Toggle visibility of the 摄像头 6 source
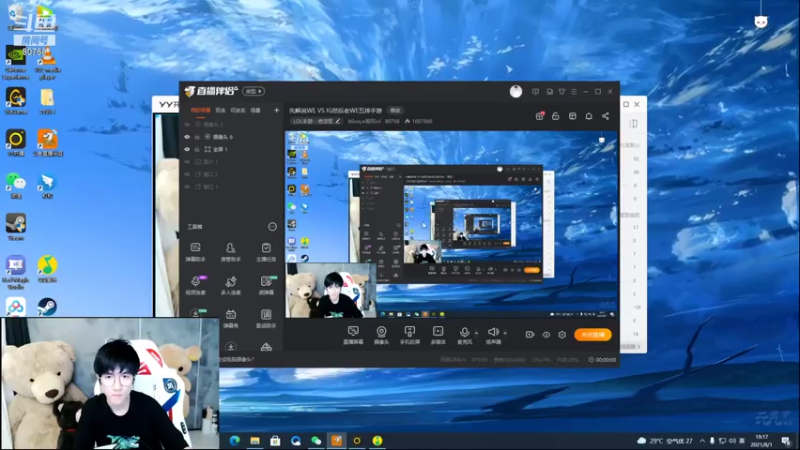This screenshot has width=800, height=450. click(x=187, y=137)
